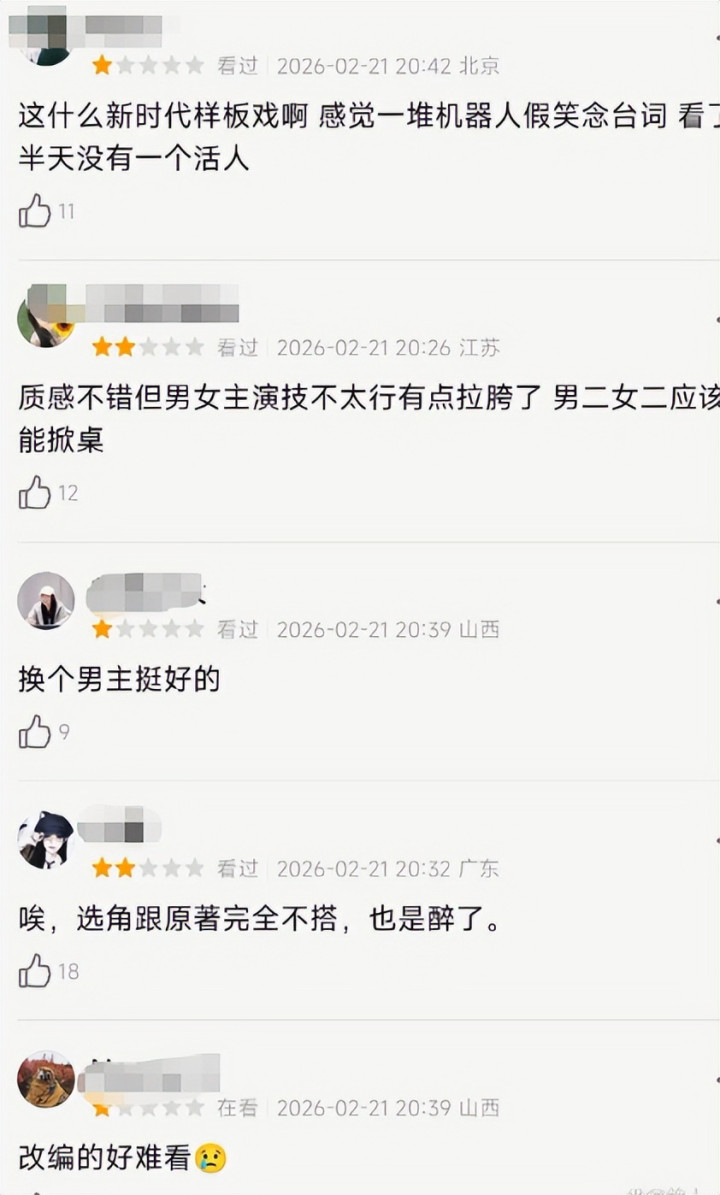Screen dimensions: 720x1195
Task: Open avatar of the '改编的好难看' reviewer
Action: (x=46, y=1079)
